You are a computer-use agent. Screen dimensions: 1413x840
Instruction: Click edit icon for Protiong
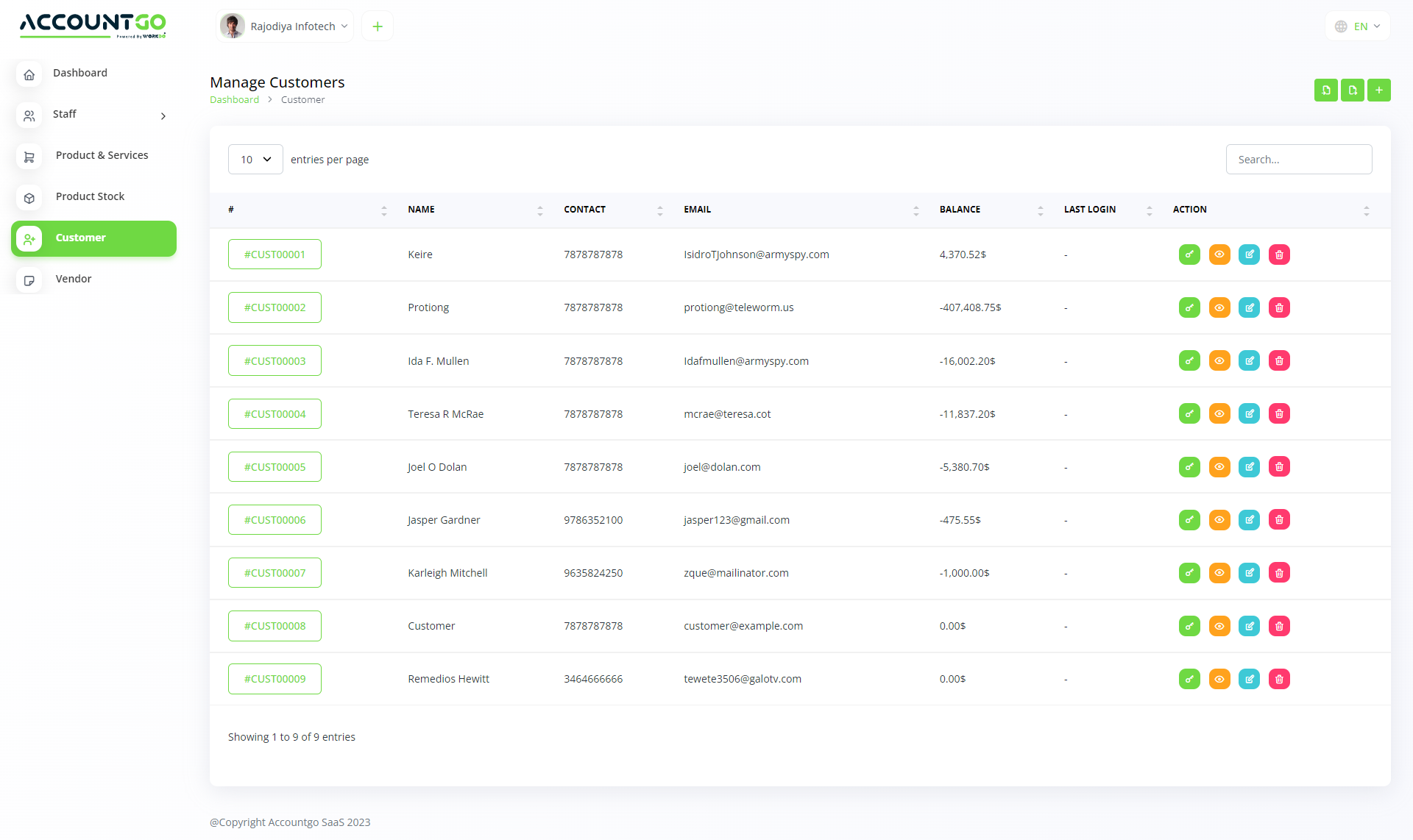pyautogui.click(x=1249, y=307)
